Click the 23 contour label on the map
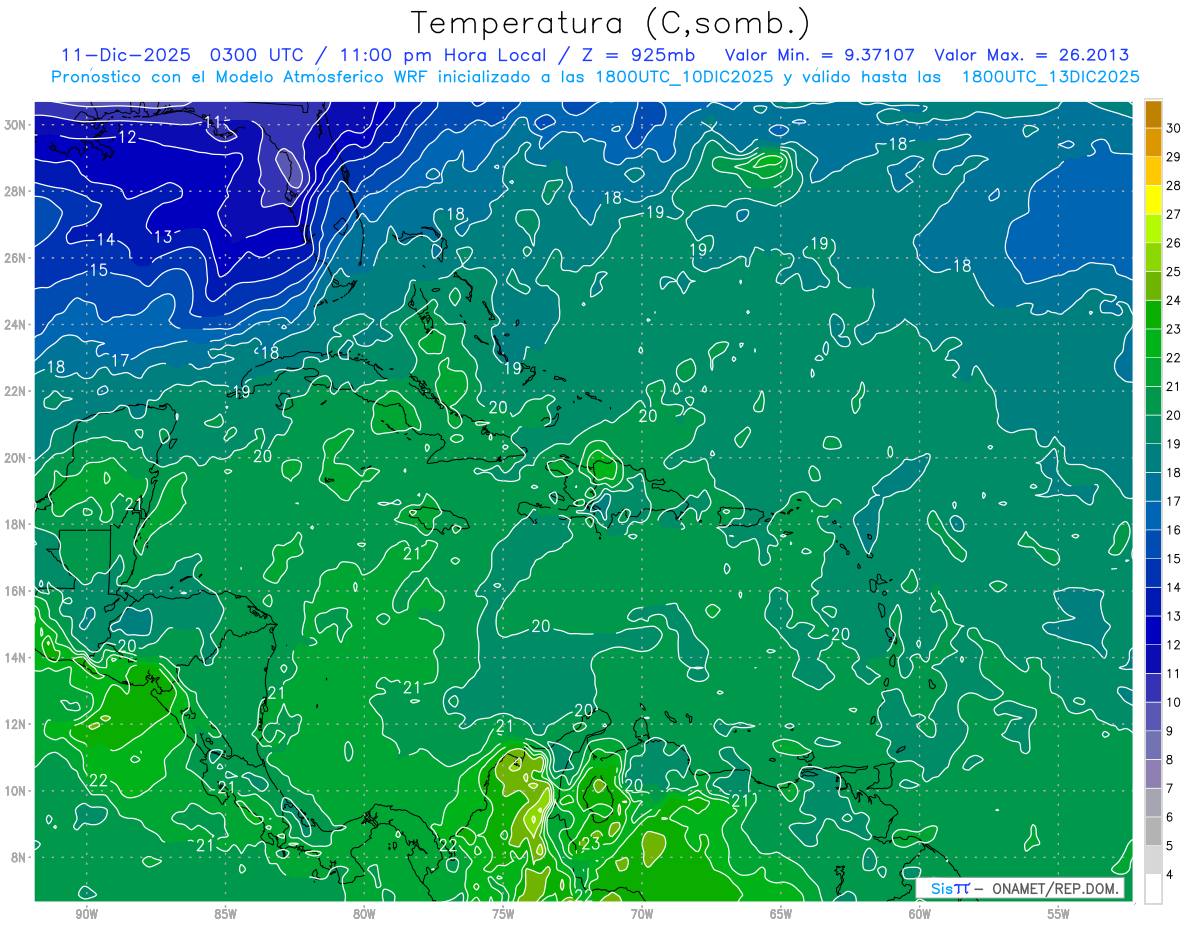The height and width of the screenshot is (927, 1200). point(591,844)
